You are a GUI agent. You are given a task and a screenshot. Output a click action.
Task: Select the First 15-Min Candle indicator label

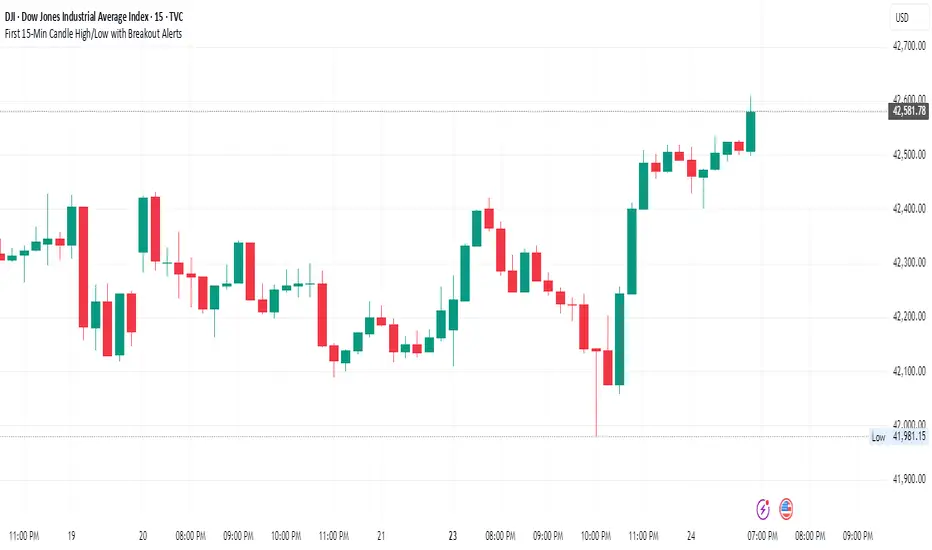(98, 33)
